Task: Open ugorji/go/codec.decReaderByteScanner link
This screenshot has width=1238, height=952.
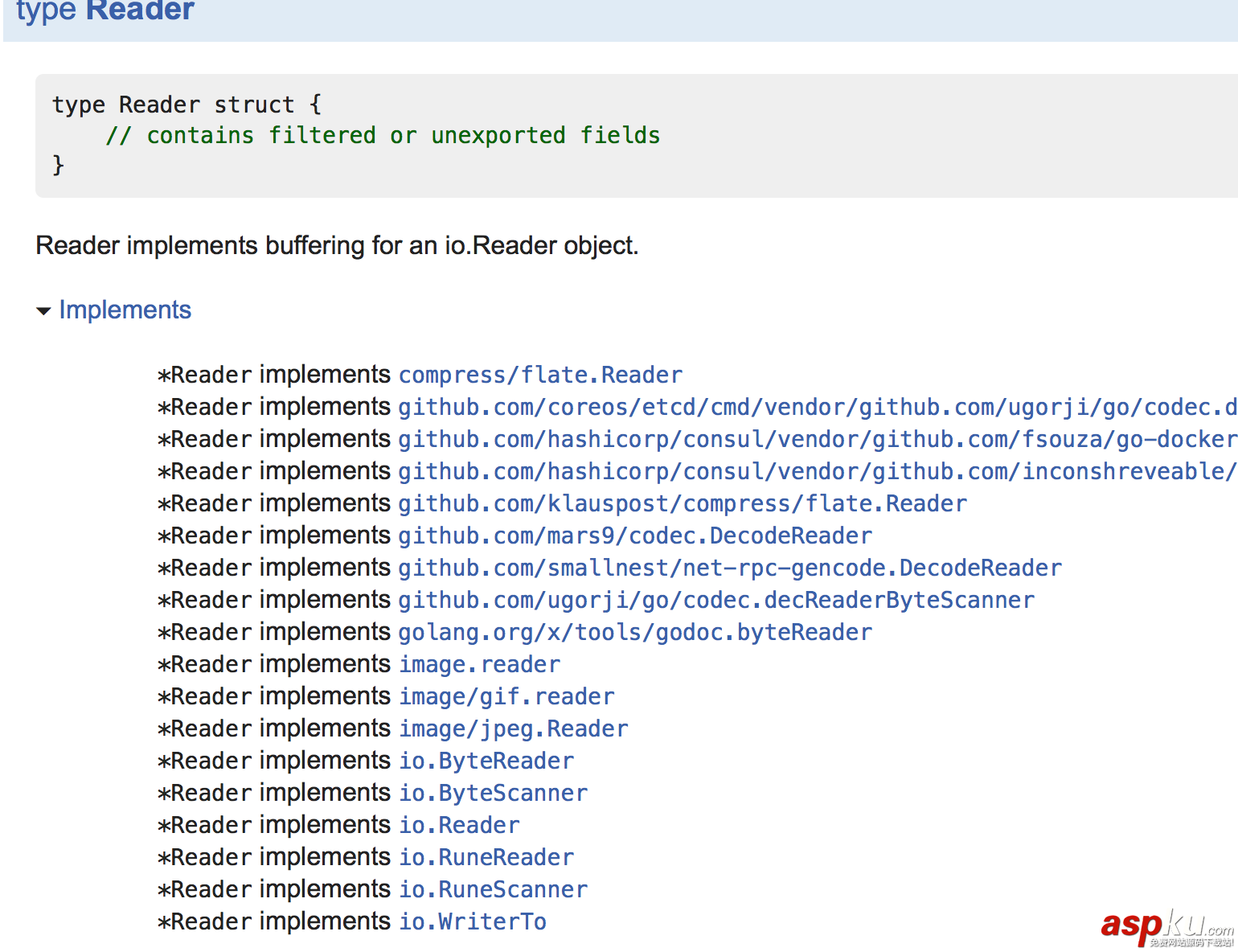Action: click(x=716, y=601)
